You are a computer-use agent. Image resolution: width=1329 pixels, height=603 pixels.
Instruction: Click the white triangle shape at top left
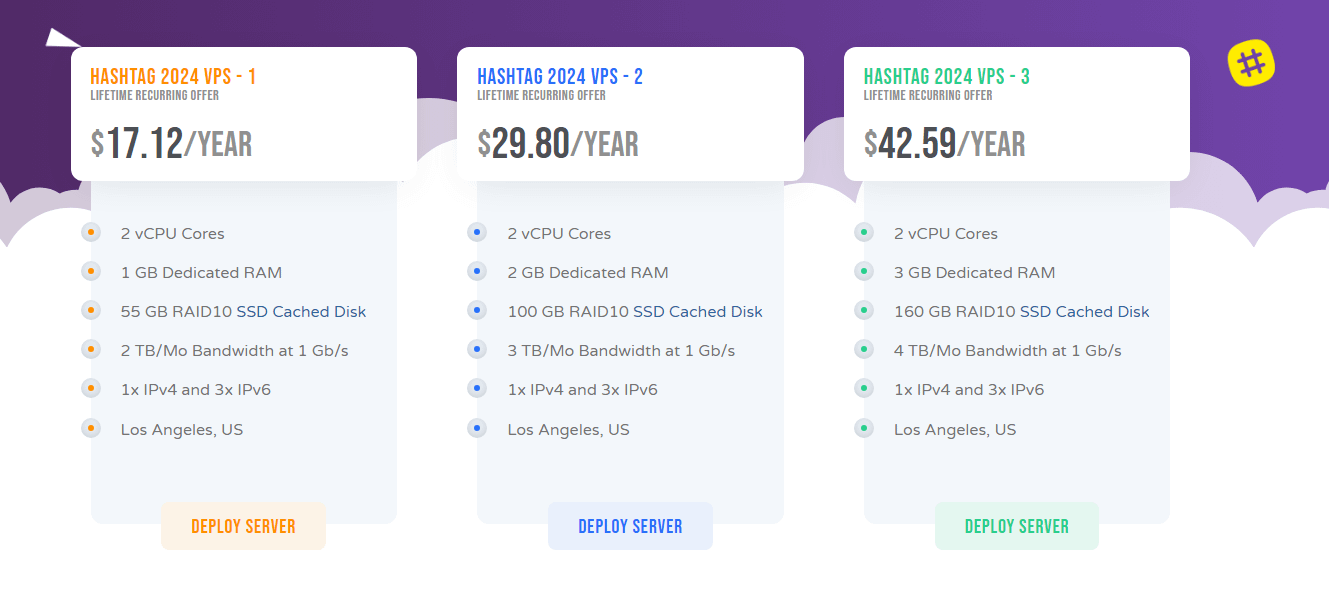[x=58, y=39]
